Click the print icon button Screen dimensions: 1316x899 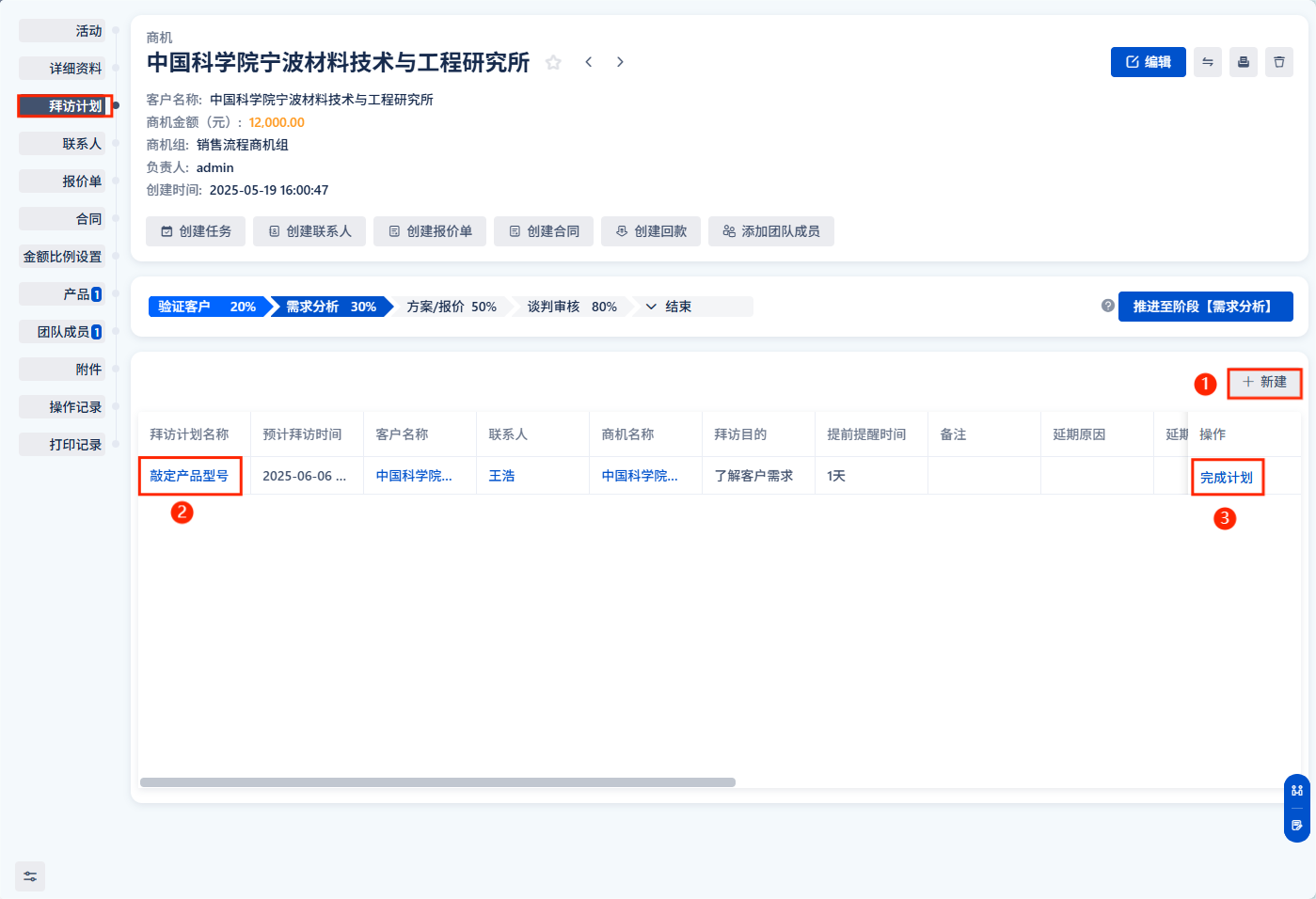click(x=1244, y=62)
